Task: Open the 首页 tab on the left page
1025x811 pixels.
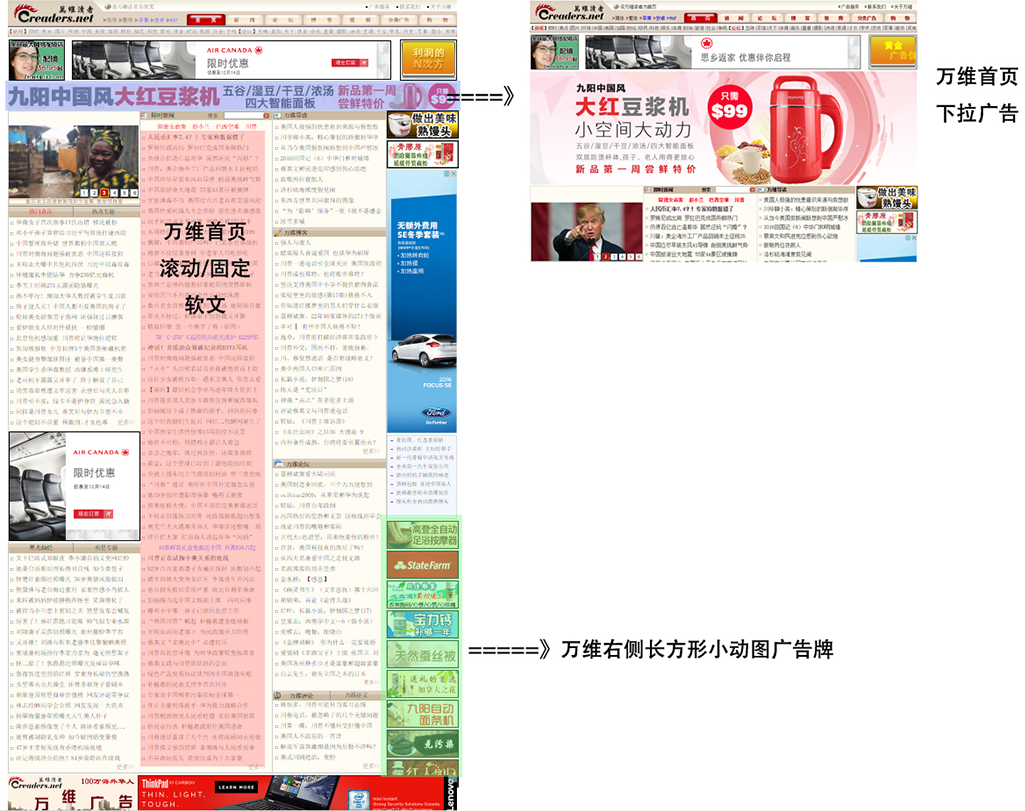Action: [x=206, y=20]
